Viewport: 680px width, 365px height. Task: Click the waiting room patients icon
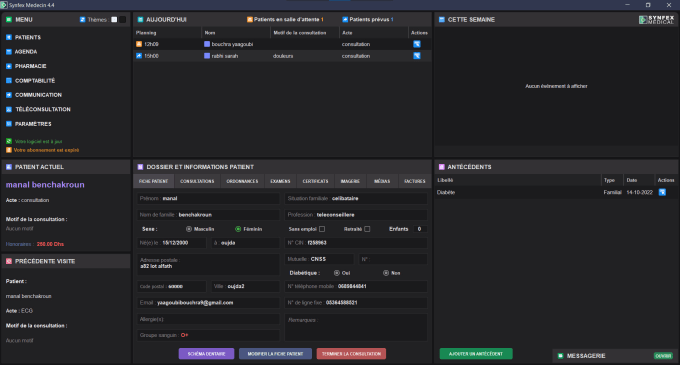250,20
